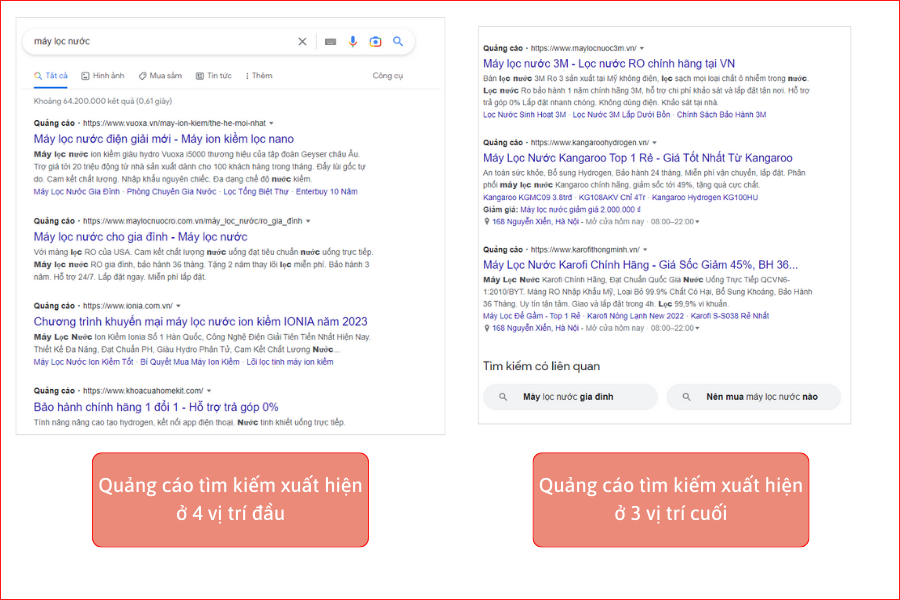Open 'Máy Lọc Nước Ion Kiềm Tốt' sitelink

[83, 362]
